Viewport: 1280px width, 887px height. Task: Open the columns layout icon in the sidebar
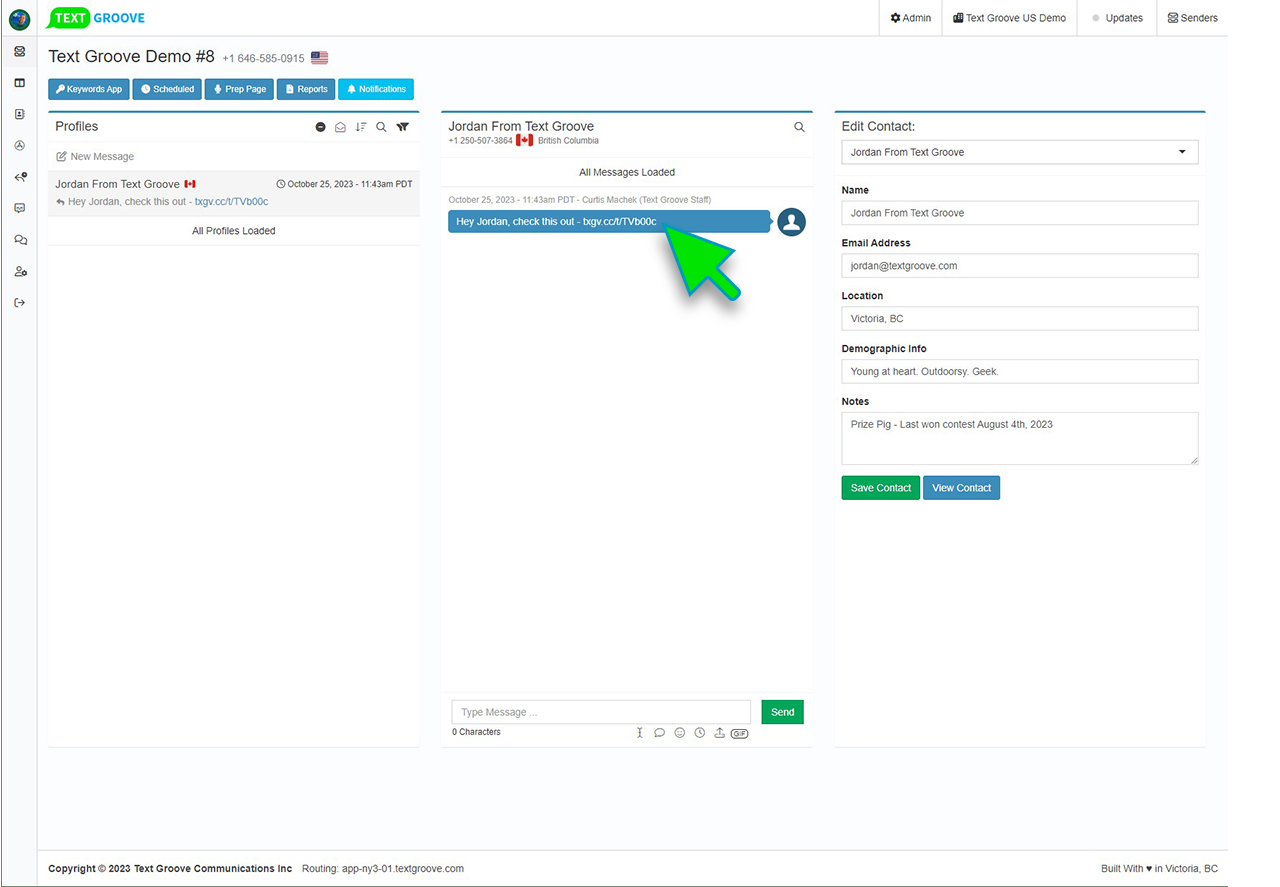[19, 83]
